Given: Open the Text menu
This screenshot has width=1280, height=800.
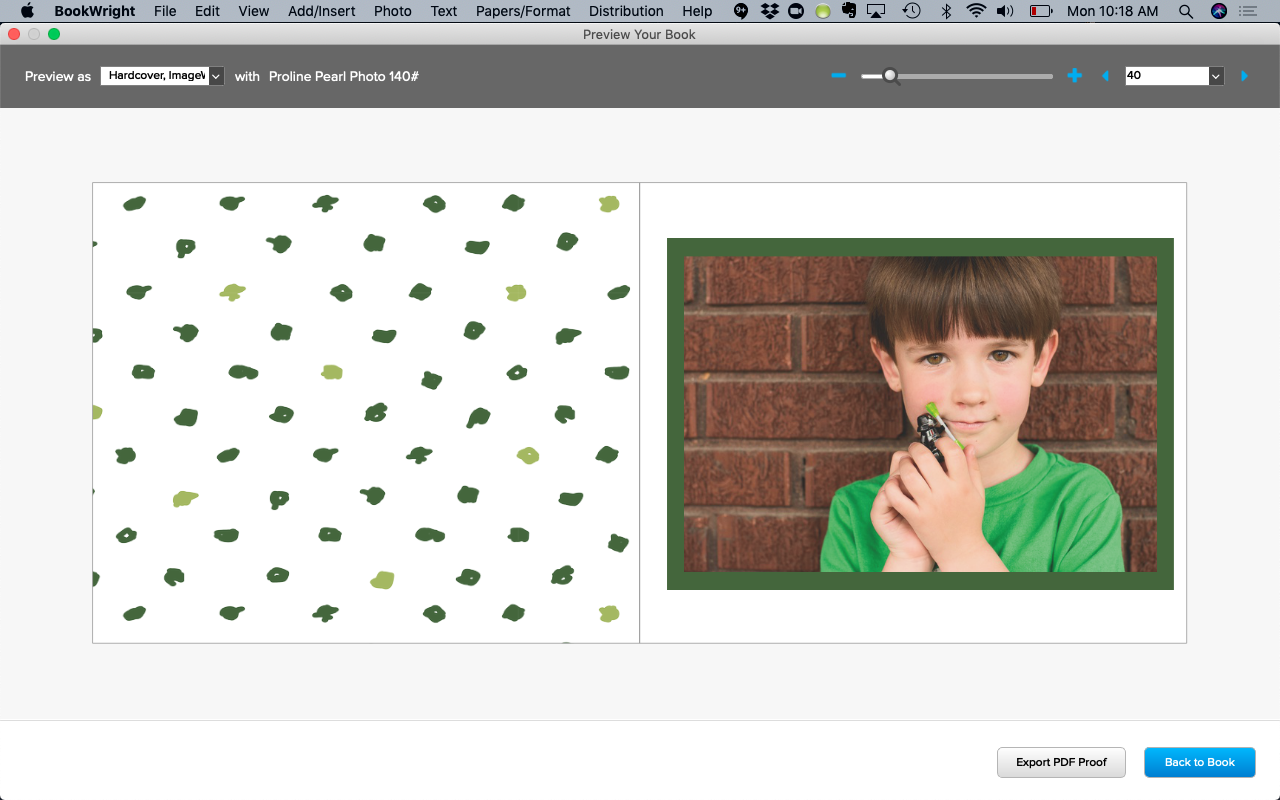Looking at the screenshot, I should pyautogui.click(x=444, y=11).
